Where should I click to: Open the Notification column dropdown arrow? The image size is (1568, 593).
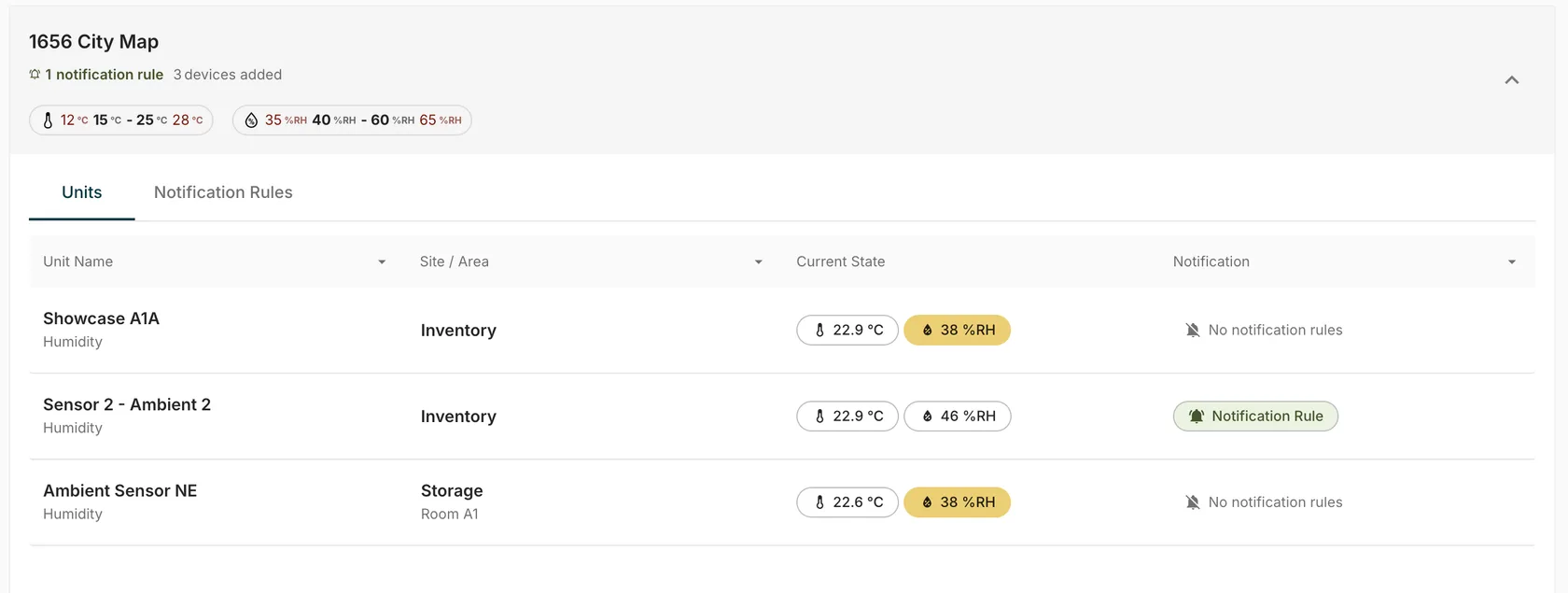pos(1511,262)
